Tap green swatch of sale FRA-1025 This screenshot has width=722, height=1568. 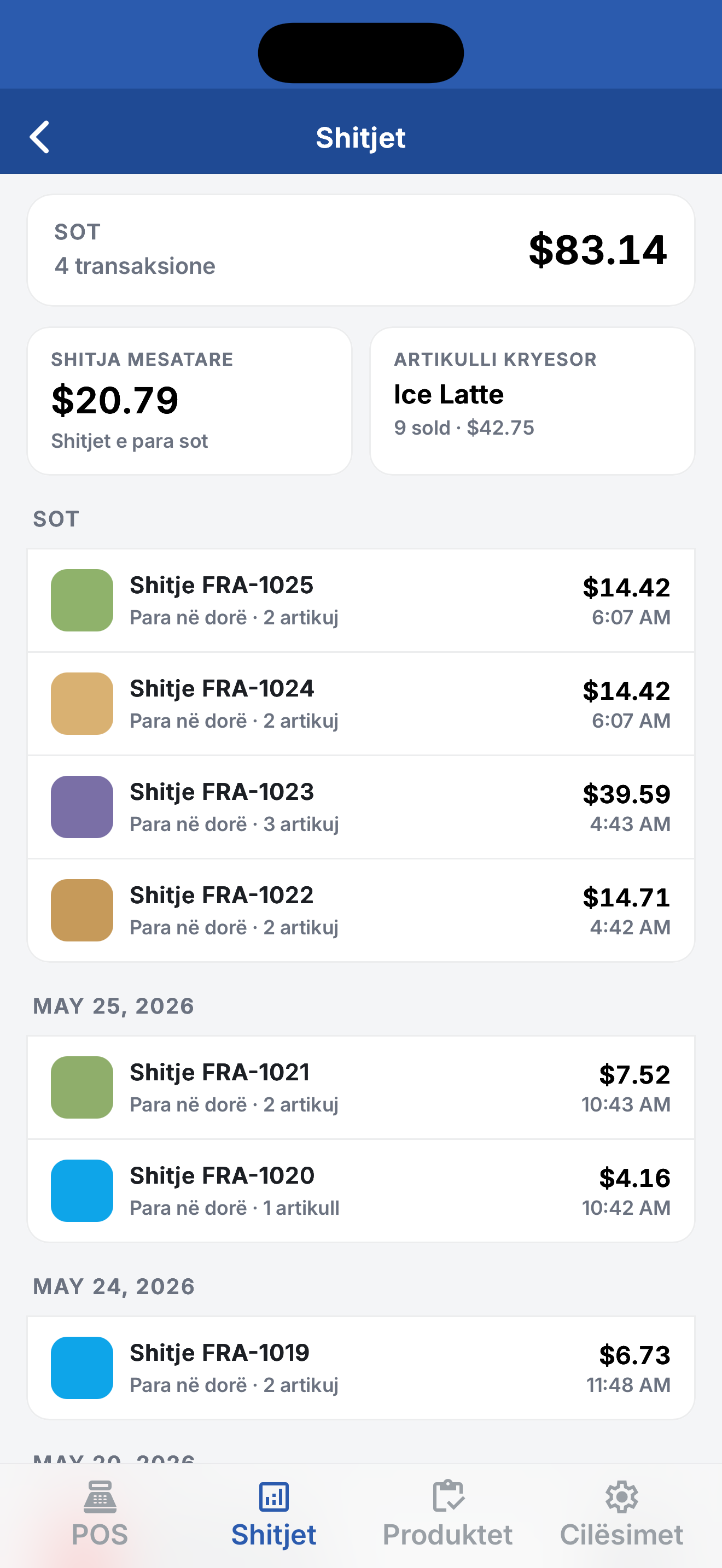pos(81,600)
